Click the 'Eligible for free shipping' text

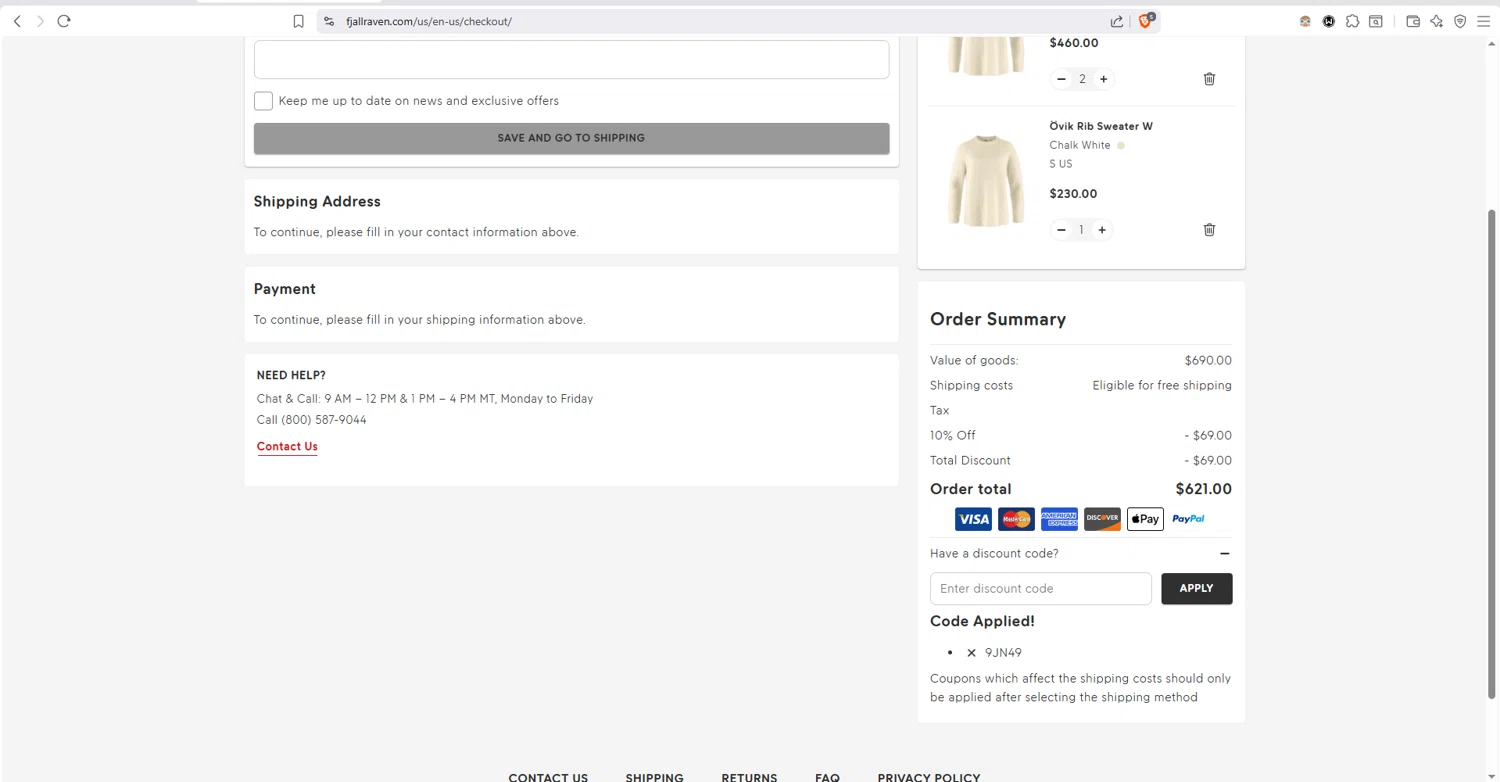(1162, 386)
